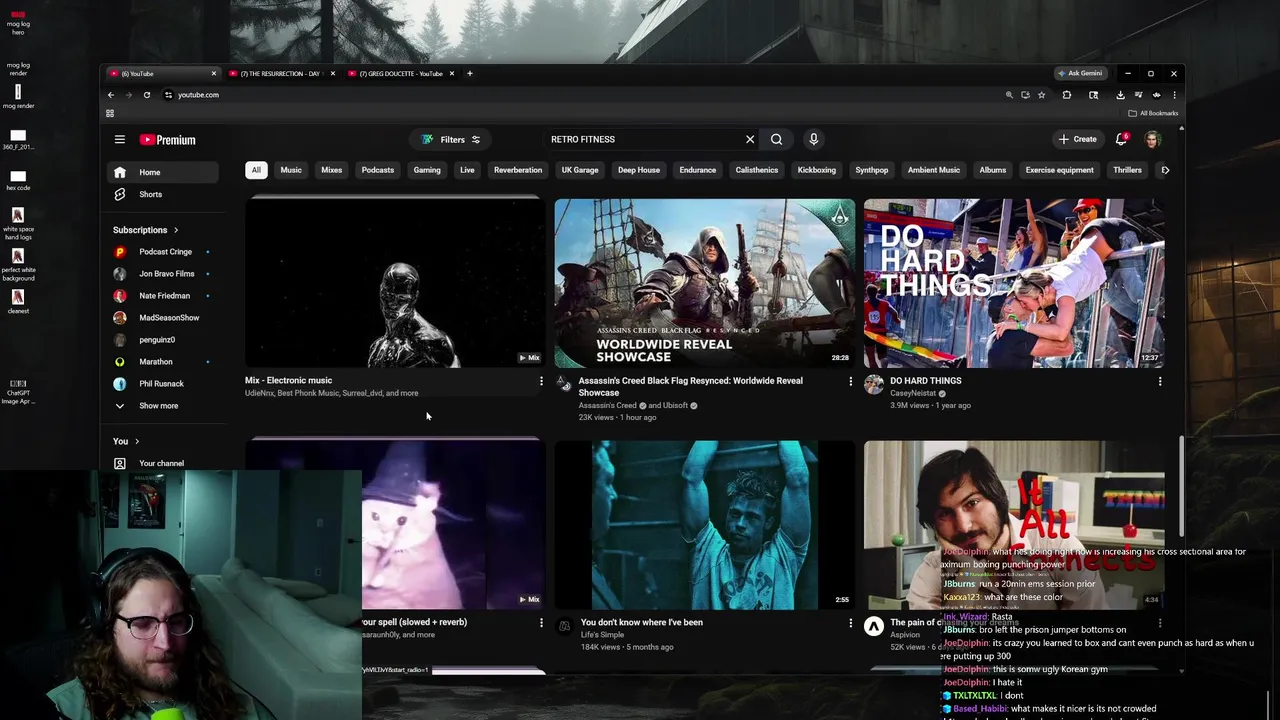
Task: Switch to THE RESURRECTION tab
Action: (x=280, y=73)
